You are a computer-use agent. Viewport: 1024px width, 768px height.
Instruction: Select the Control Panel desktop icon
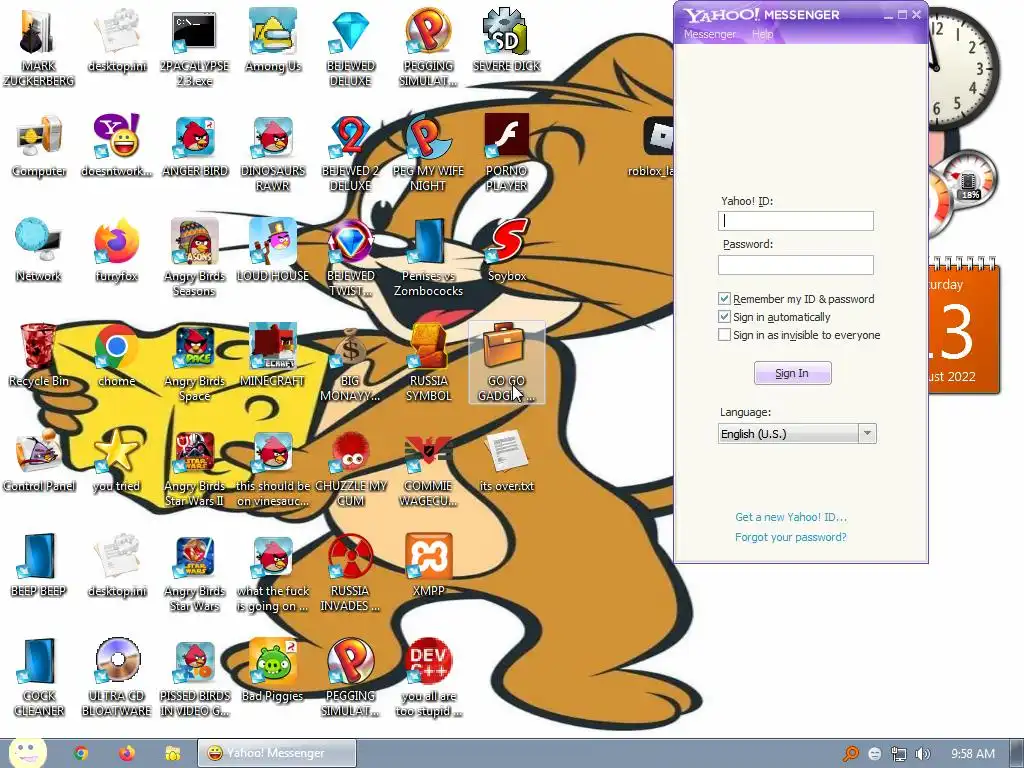coord(39,460)
